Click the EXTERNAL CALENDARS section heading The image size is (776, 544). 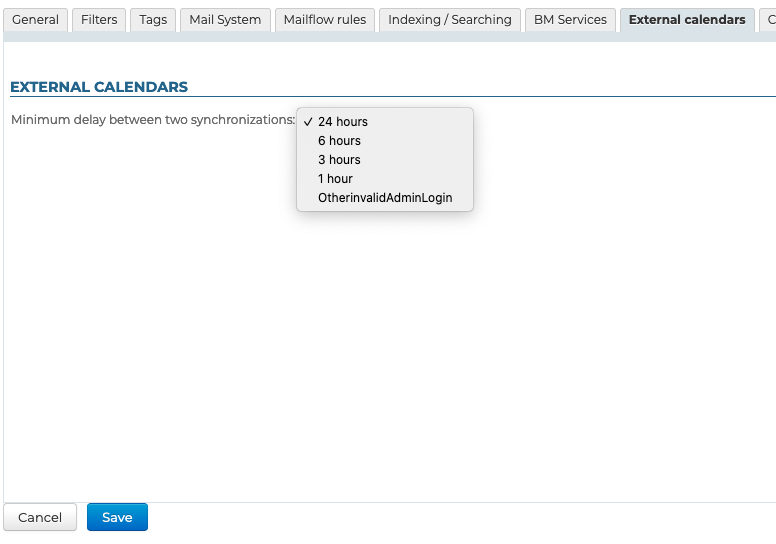99,87
